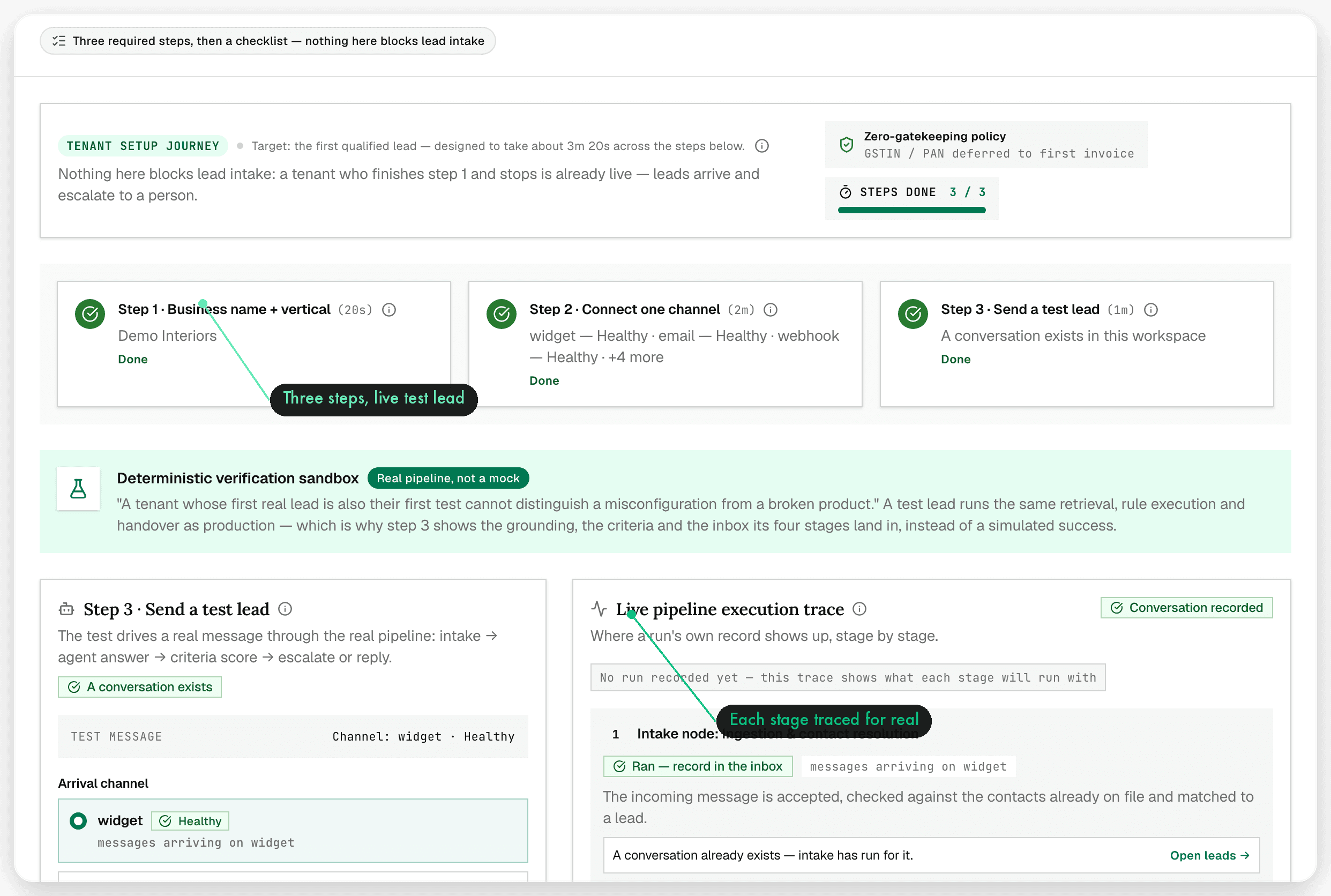Click the stopwatch icon beside STEPS DONE
The height and width of the screenshot is (896, 1331).
coord(846,192)
